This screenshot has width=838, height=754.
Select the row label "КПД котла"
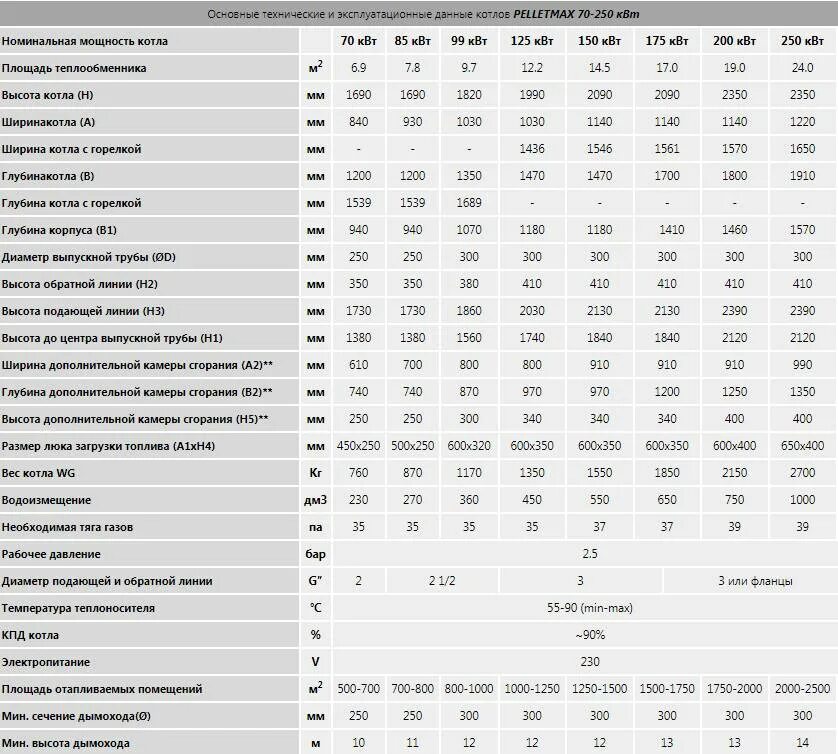click(30, 635)
